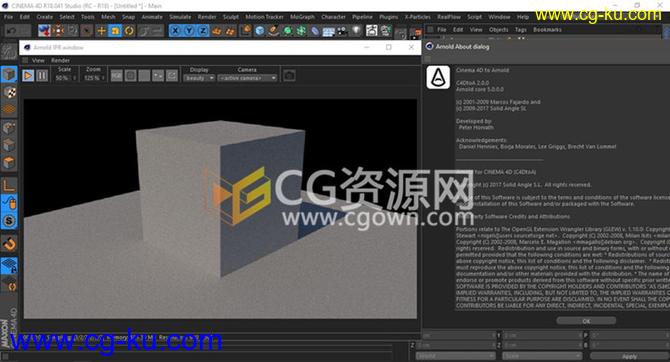Click the IPR Zoom 125% field

point(94,78)
